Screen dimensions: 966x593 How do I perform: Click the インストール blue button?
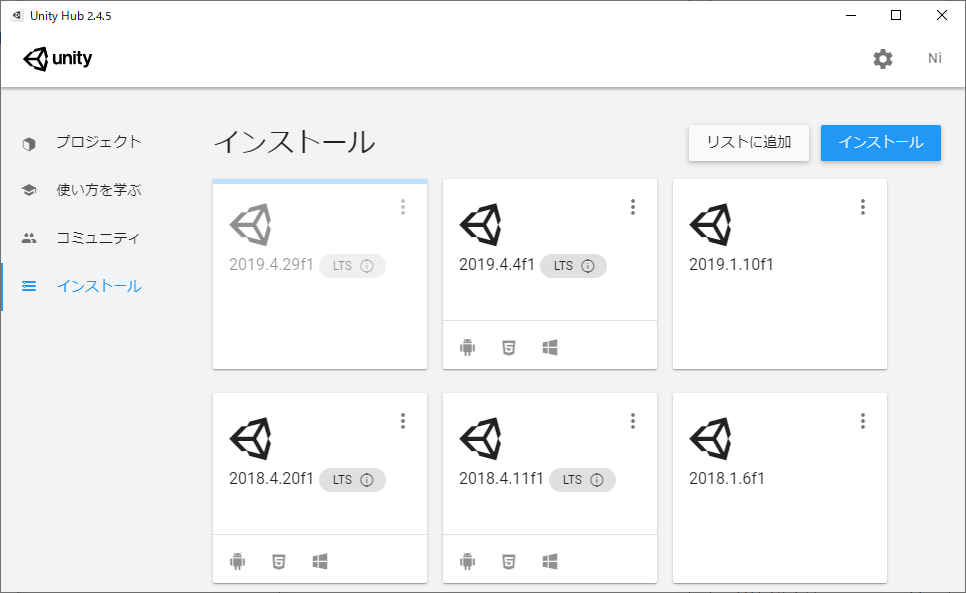[880, 142]
